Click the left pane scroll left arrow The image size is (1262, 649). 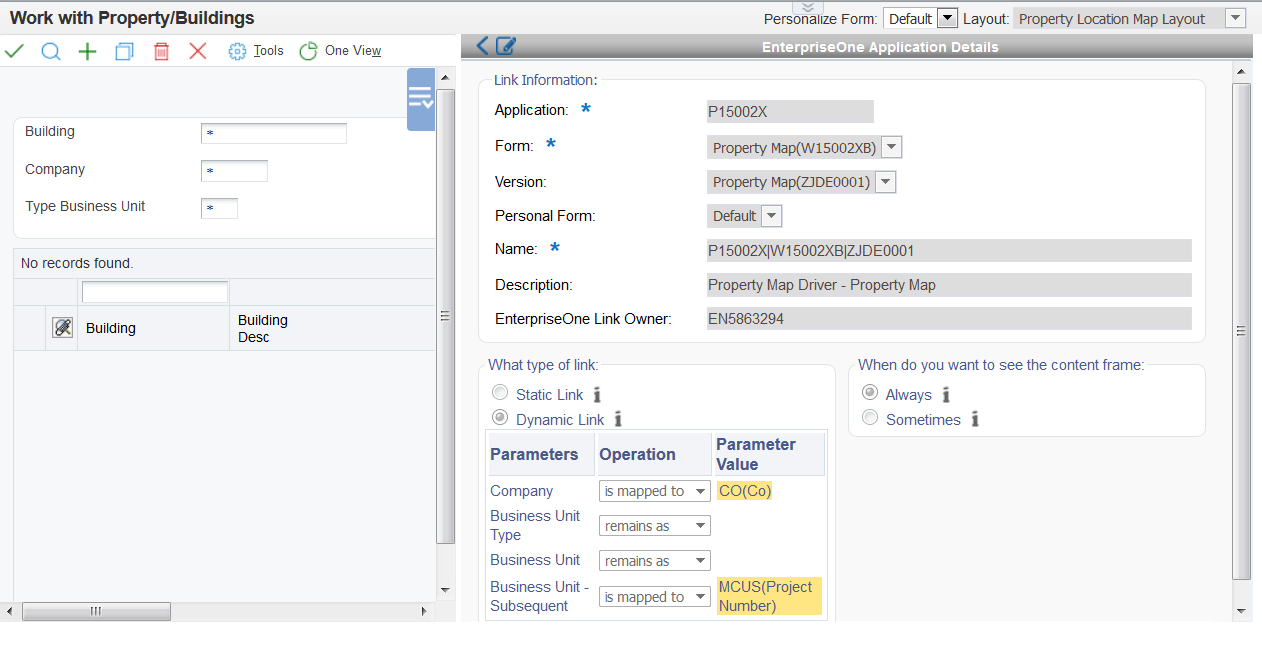coord(9,611)
